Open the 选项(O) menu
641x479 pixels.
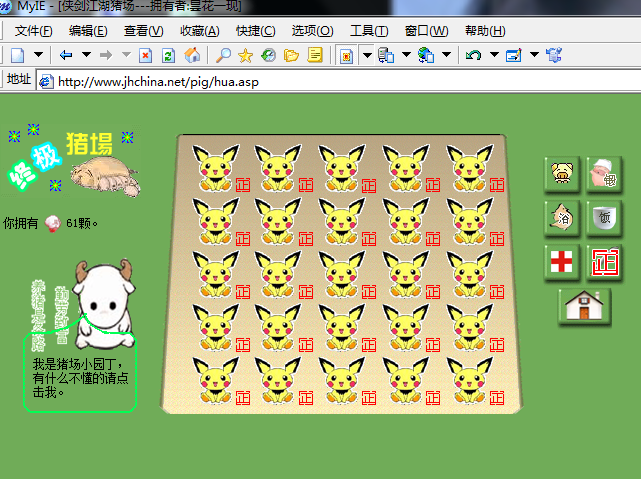click(312, 31)
